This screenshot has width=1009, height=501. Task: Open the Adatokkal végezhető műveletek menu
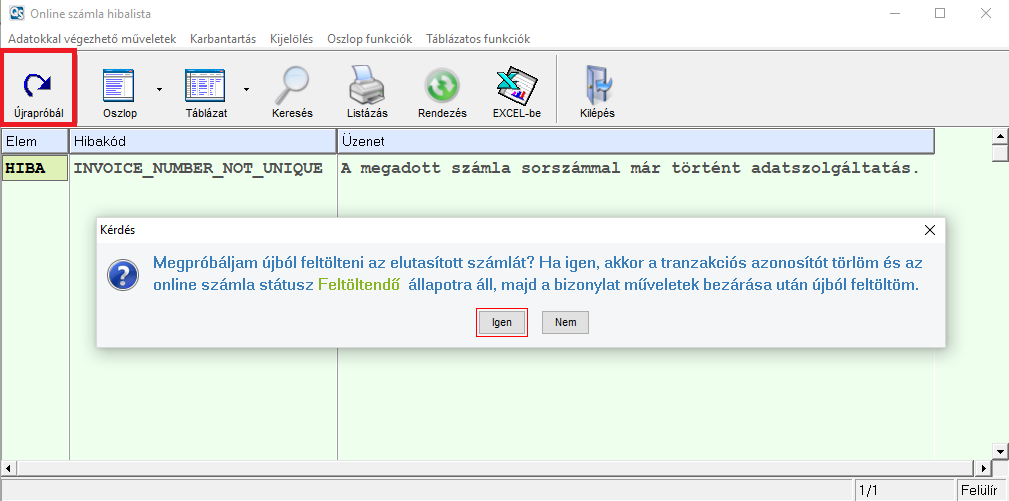click(x=92, y=38)
